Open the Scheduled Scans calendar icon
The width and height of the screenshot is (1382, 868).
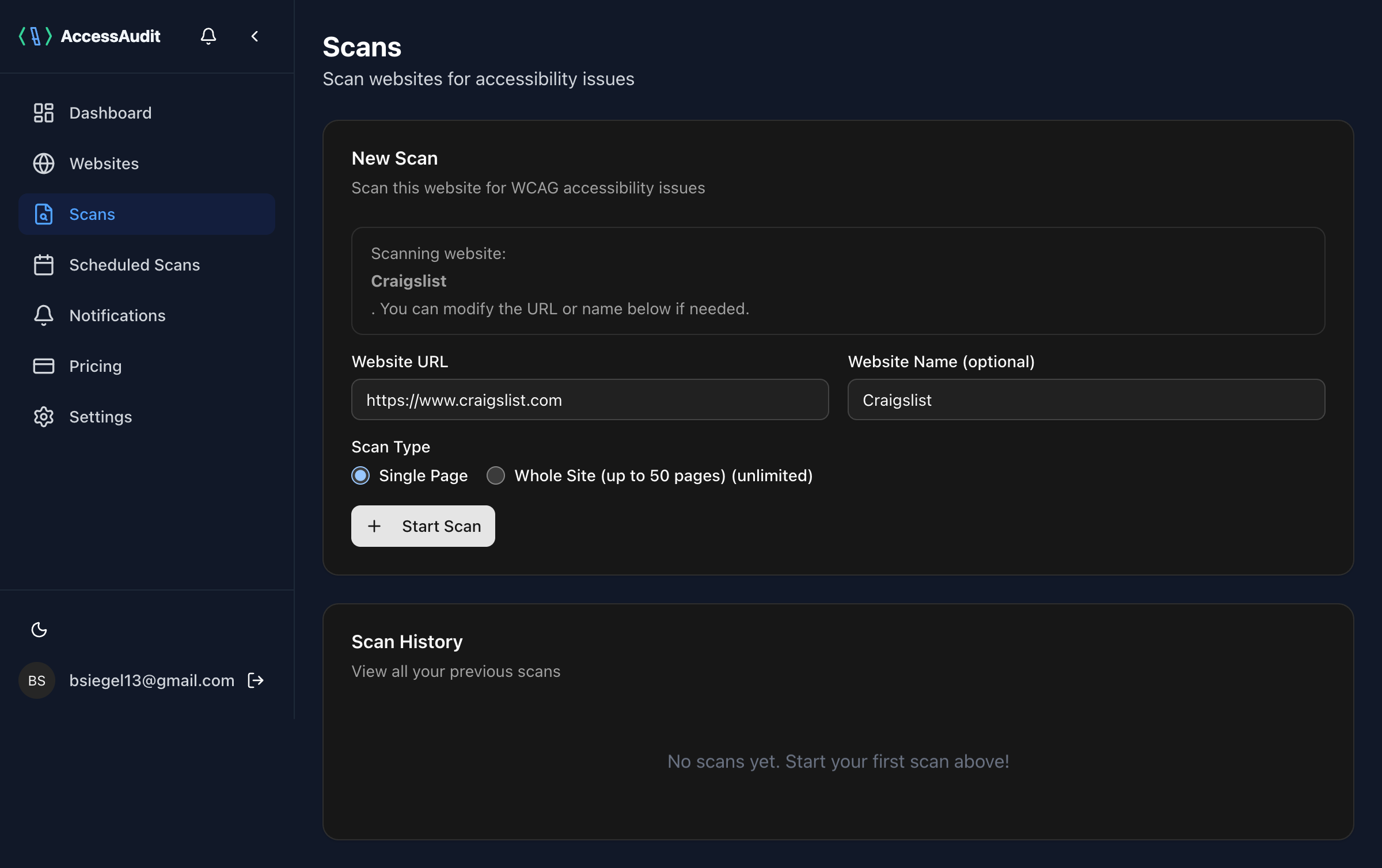click(43, 265)
